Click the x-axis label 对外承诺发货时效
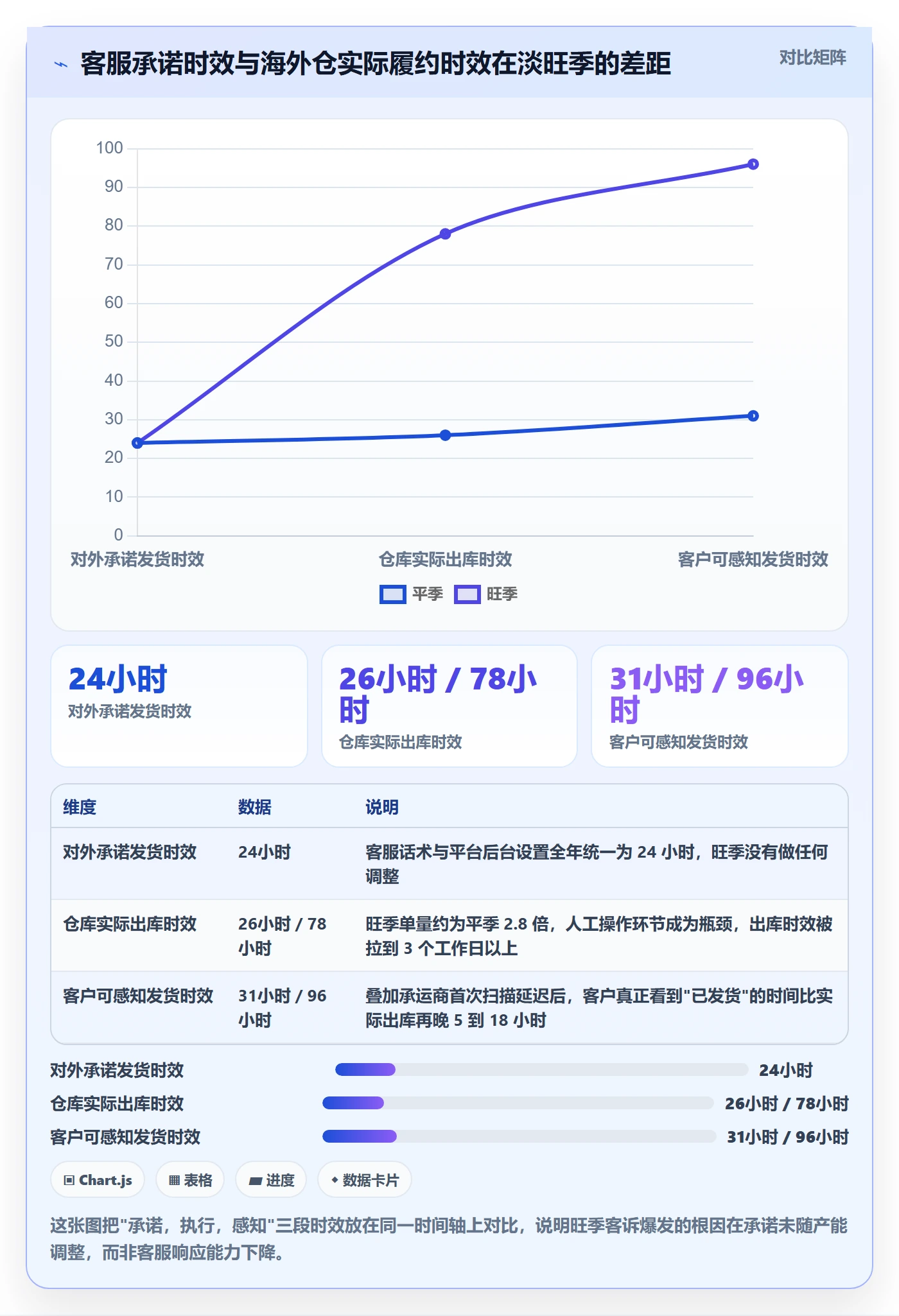 137,559
